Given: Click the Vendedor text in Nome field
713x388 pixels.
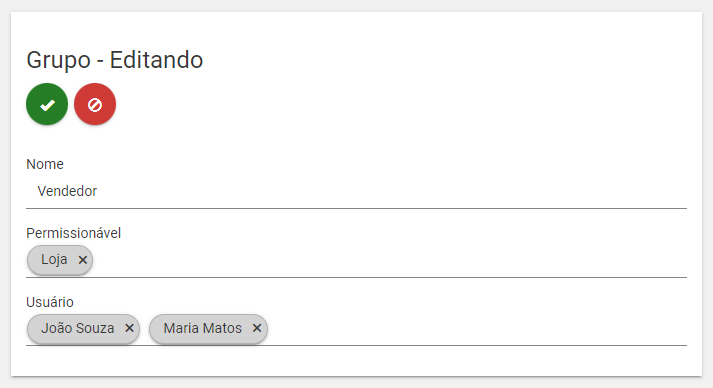Looking at the screenshot, I should point(67,191).
